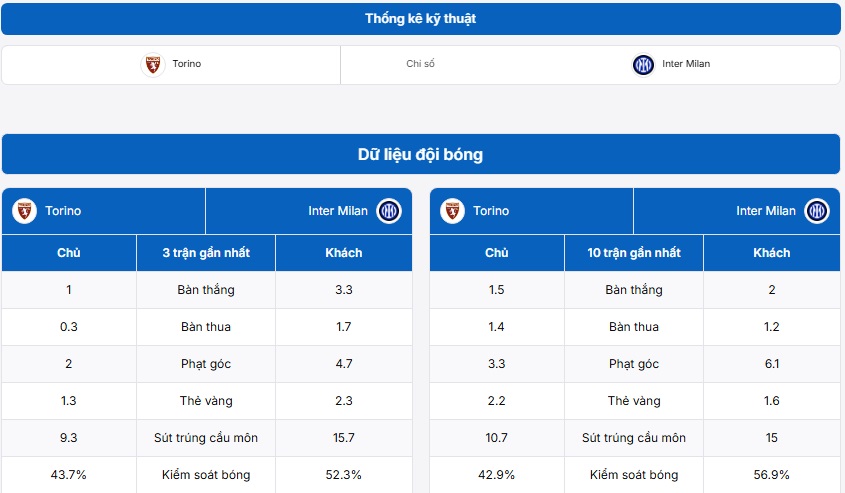The height and width of the screenshot is (493, 845).
Task: Click Khách header in 3 trận gần nhất table
Action: click(x=344, y=253)
